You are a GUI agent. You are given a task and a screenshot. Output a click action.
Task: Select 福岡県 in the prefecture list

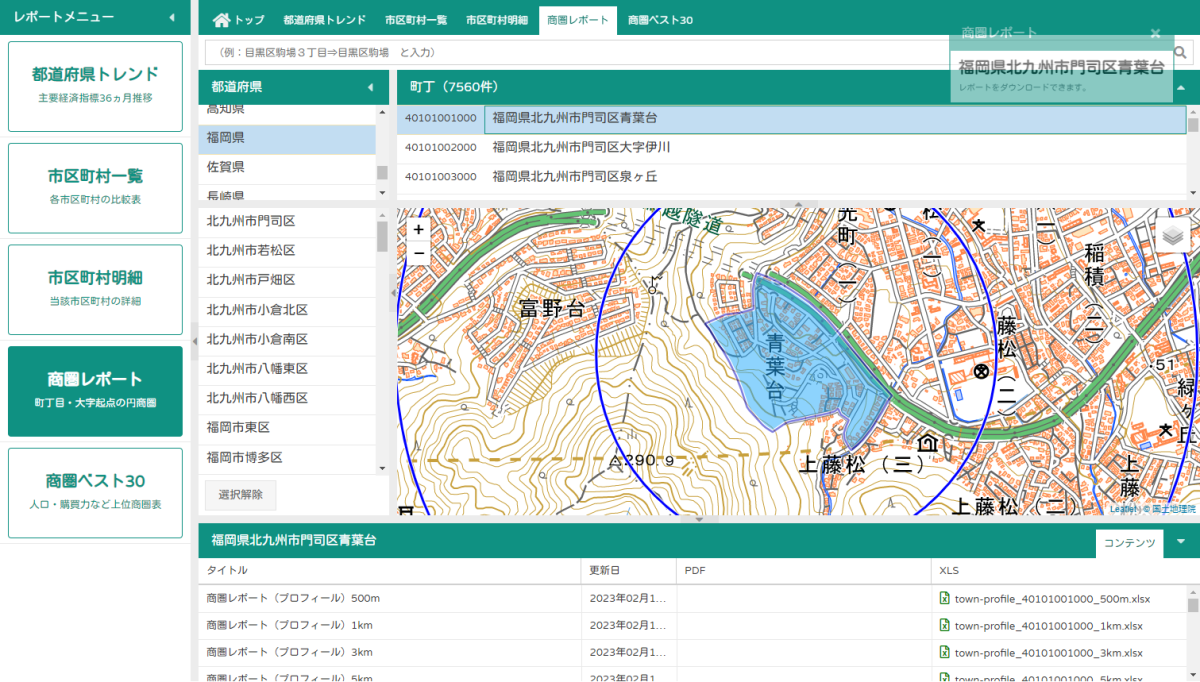point(287,138)
